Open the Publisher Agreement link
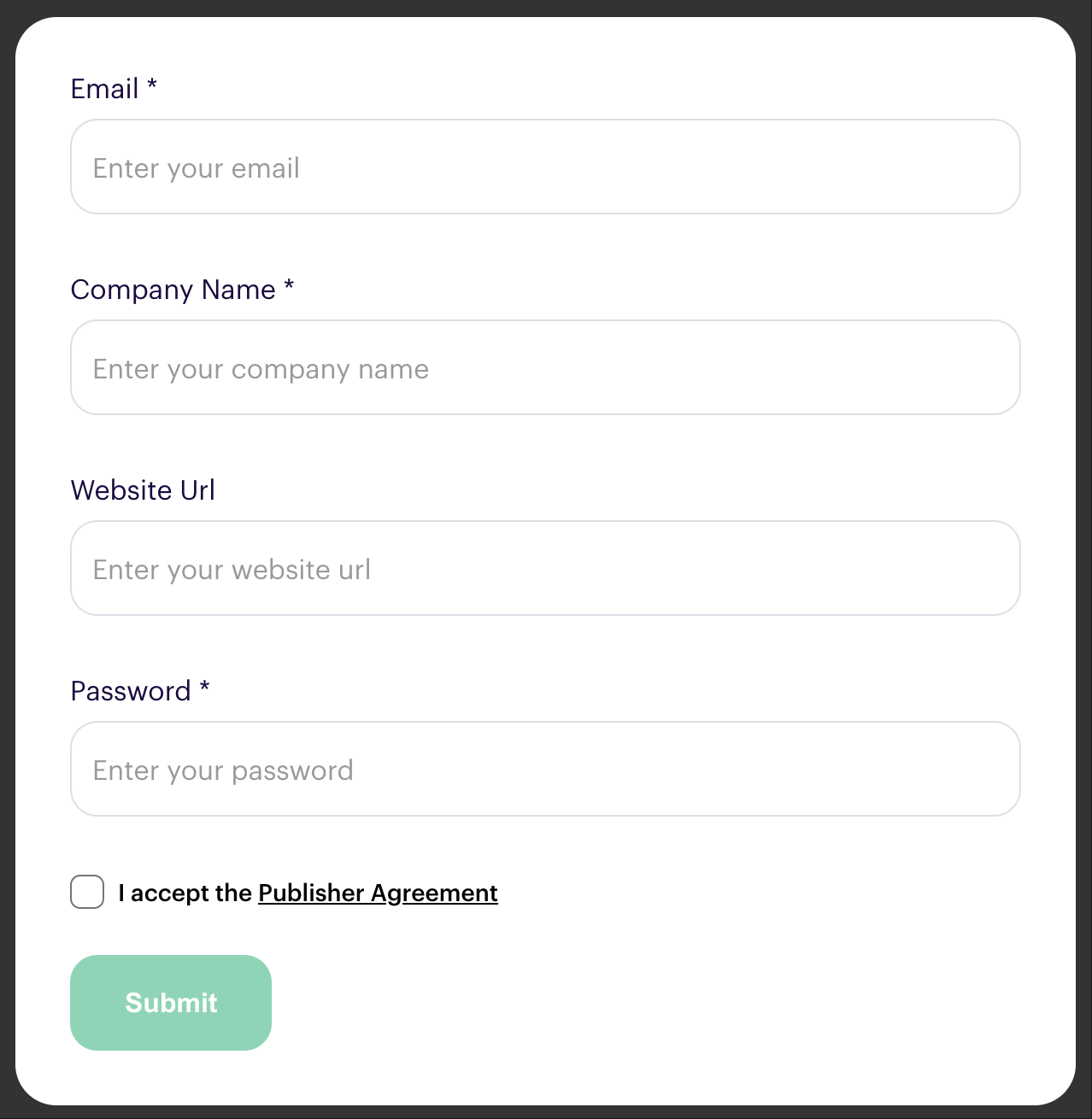Screen dimensions: 1092x1119 378,893
